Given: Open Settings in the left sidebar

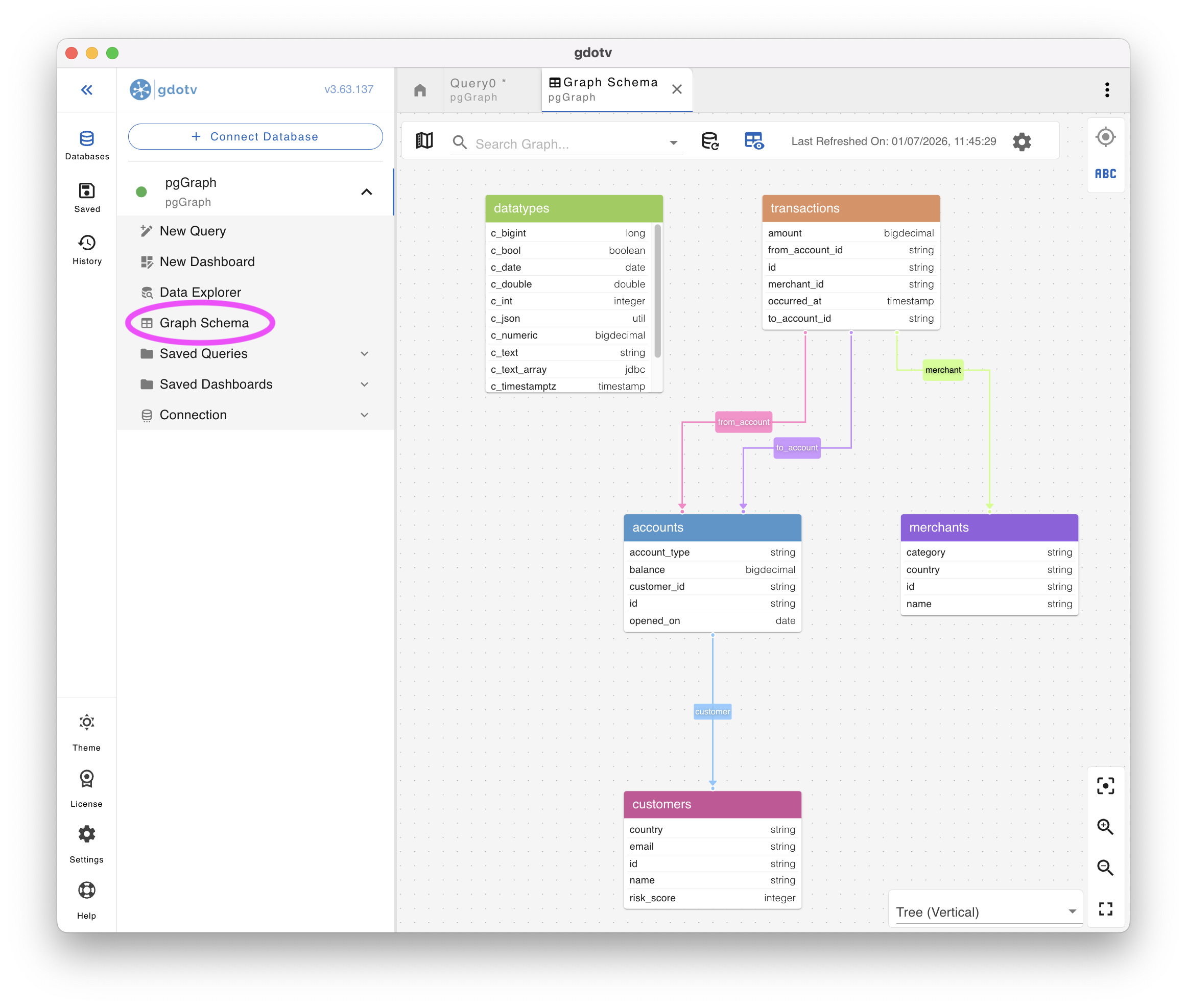Looking at the screenshot, I should 86,844.
